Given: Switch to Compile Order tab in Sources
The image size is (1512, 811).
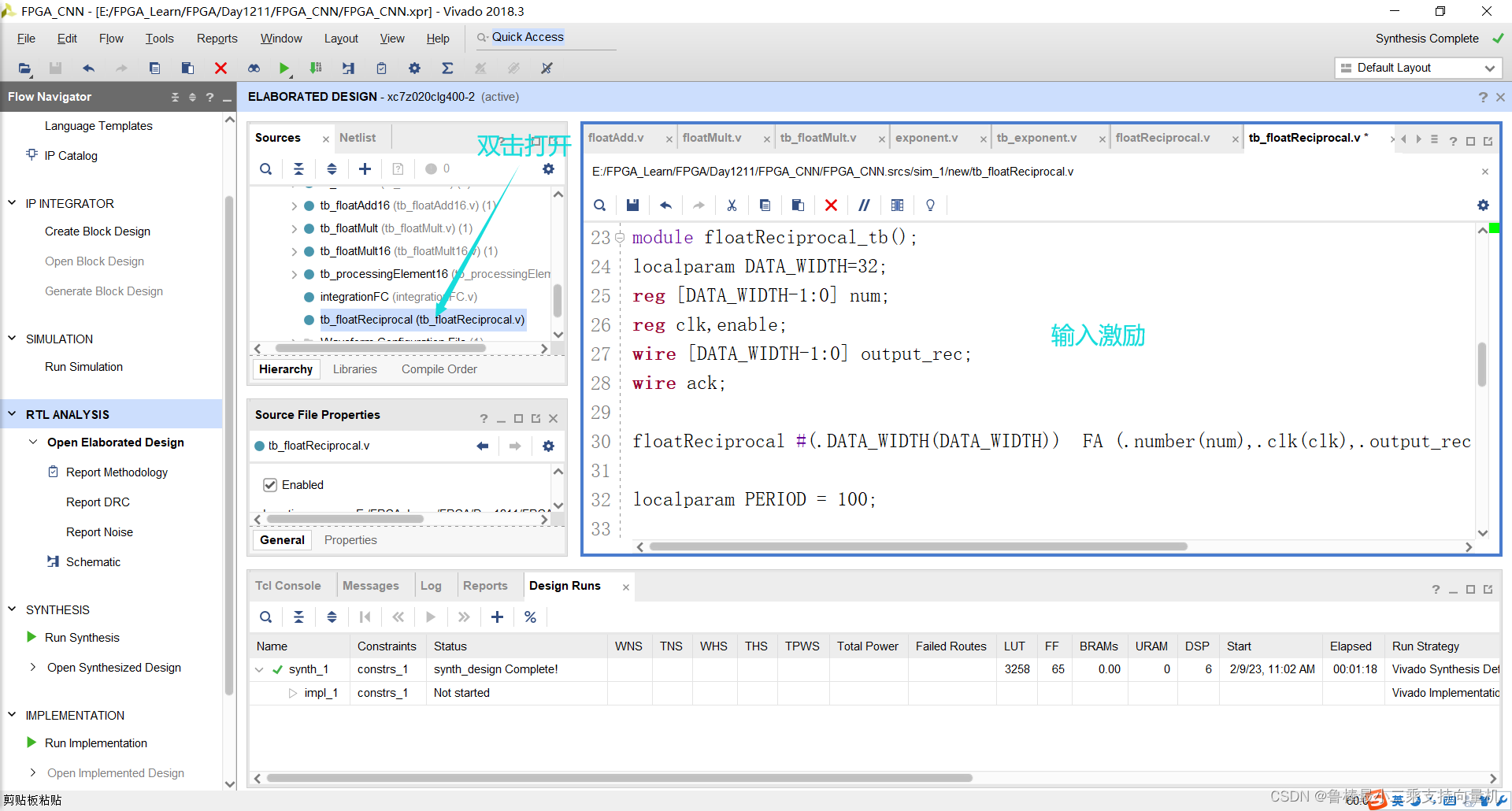Looking at the screenshot, I should pos(439,369).
